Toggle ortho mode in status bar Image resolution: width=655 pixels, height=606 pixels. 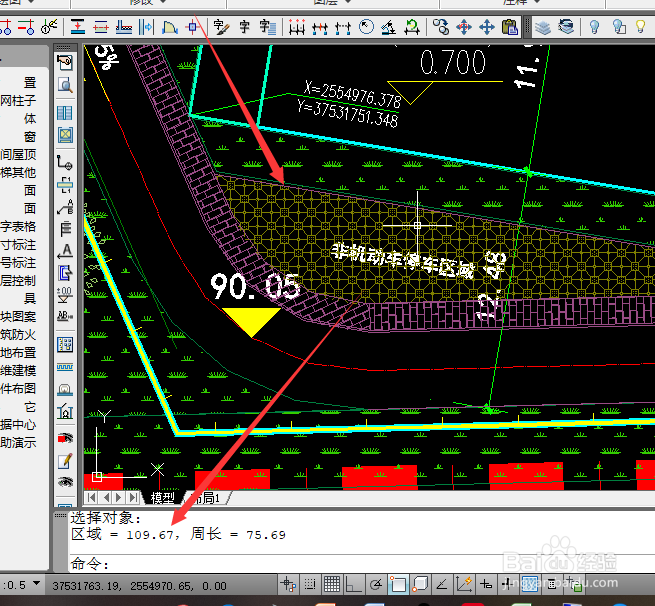point(354,584)
